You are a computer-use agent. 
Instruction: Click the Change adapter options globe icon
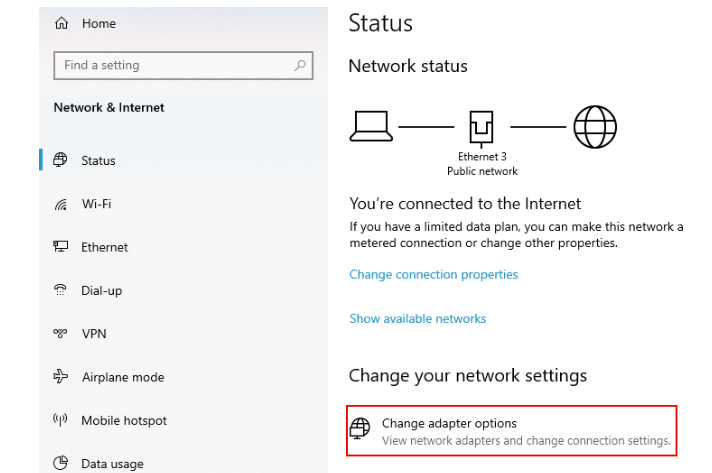pos(360,429)
